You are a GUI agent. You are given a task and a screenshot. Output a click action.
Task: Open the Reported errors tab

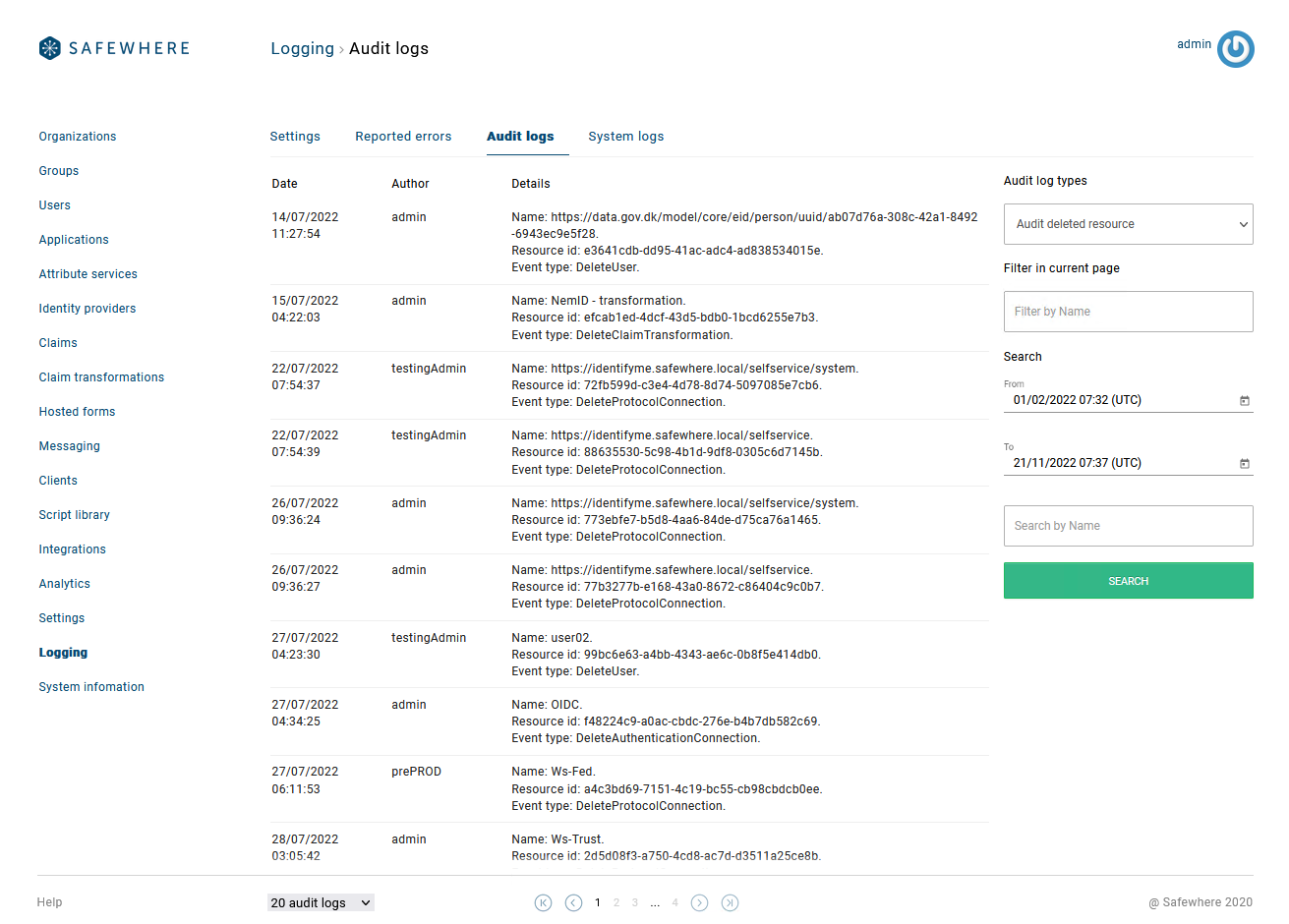403,137
